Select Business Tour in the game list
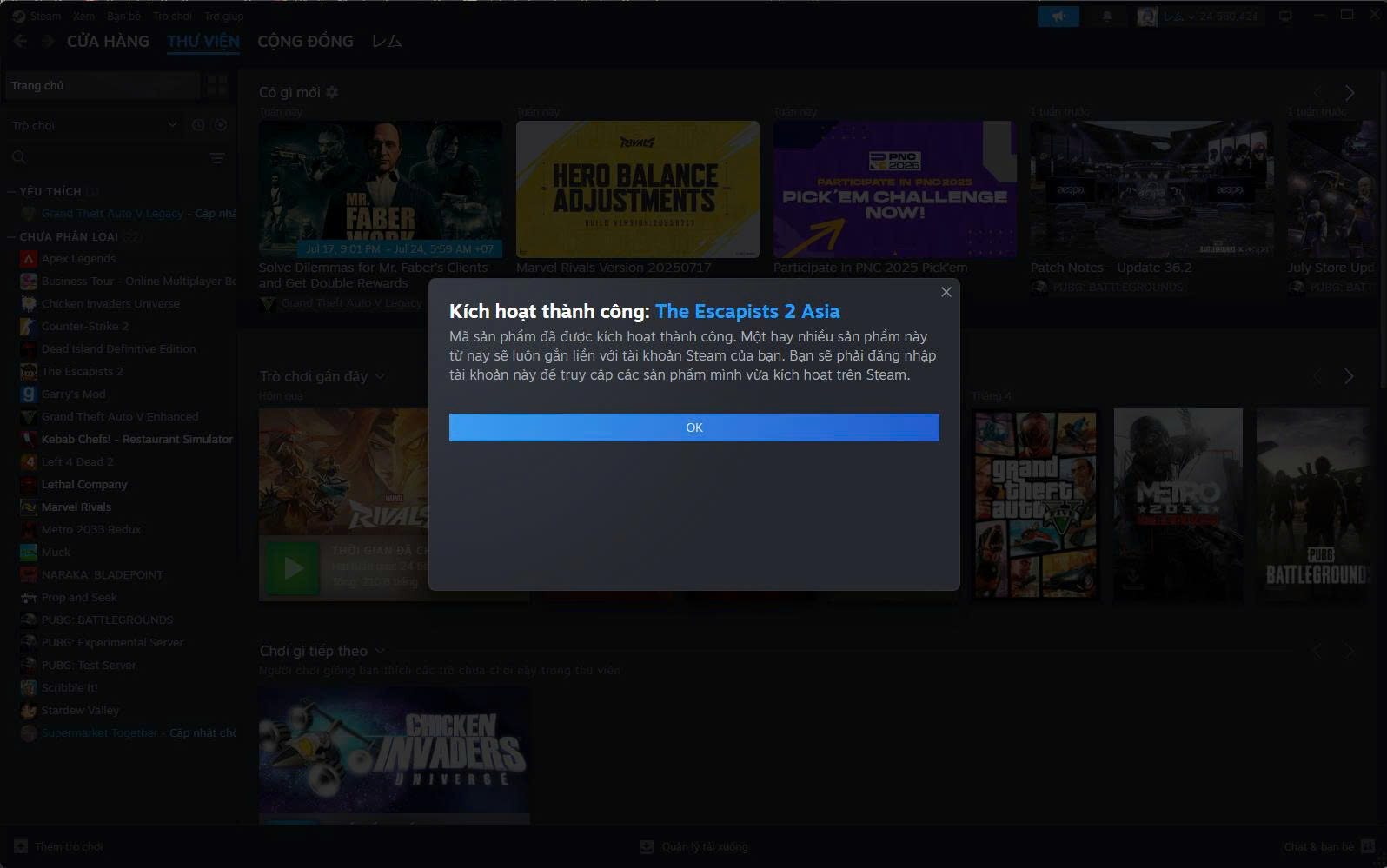 pyautogui.click(x=128, y=281)
